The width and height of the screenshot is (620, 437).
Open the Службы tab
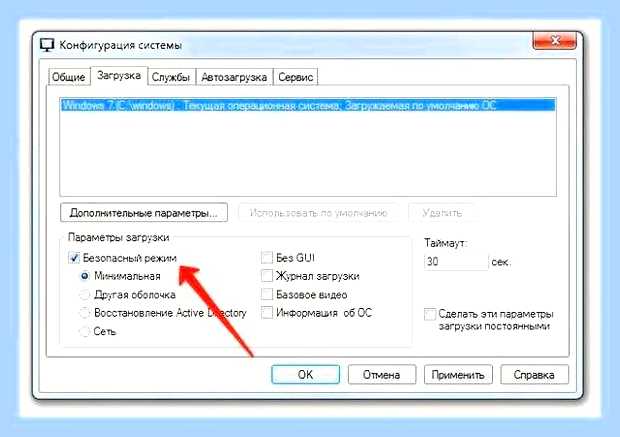point(171,77)
